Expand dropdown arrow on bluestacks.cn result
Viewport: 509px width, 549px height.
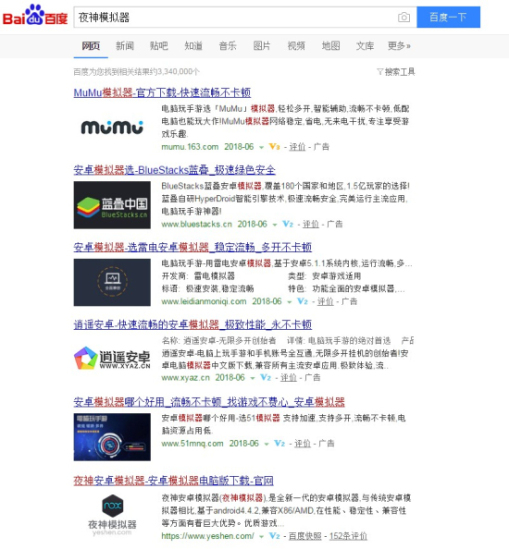pos(275,225)
